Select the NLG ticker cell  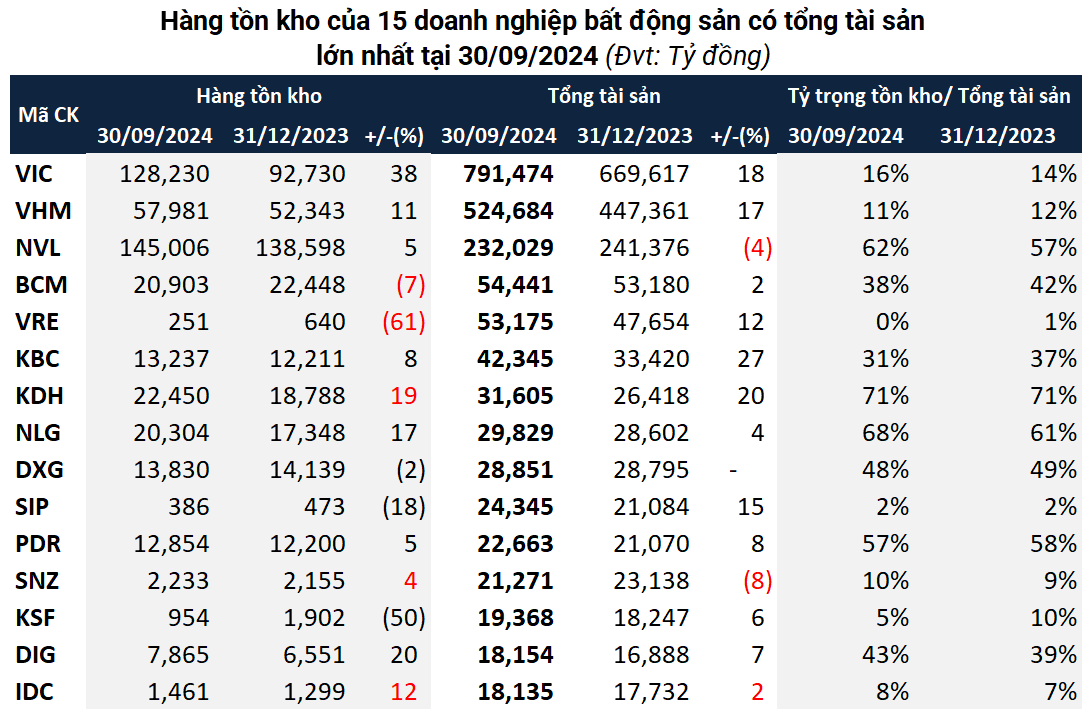click(x=38, y=432)
